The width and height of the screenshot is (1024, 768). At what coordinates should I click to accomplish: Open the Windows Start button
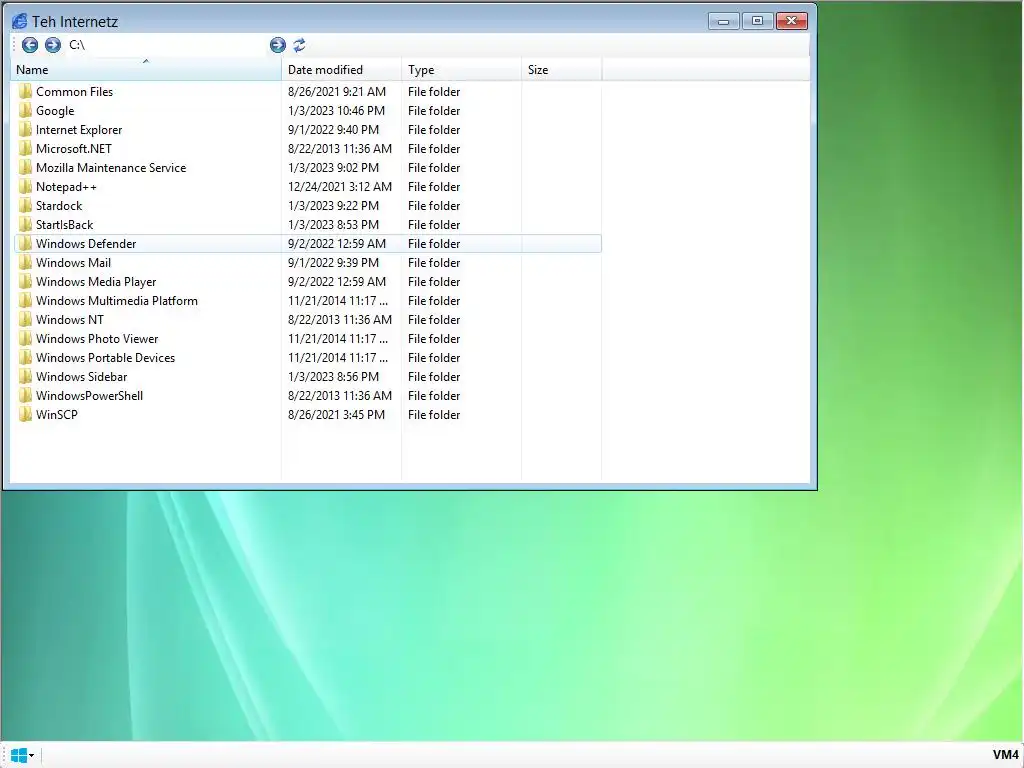tap(19, 755)
